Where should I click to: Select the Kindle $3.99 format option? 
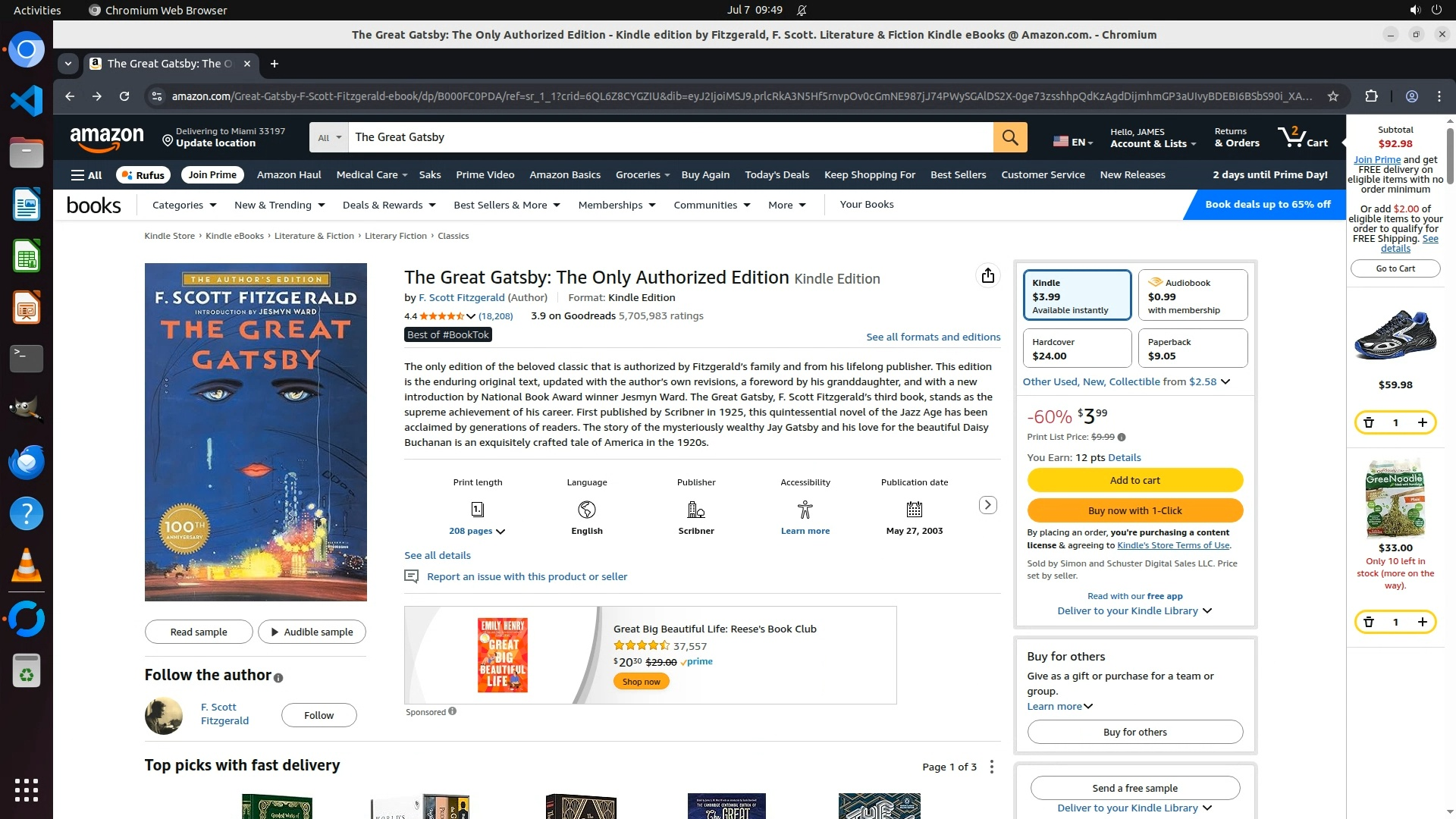(1076, 296)
